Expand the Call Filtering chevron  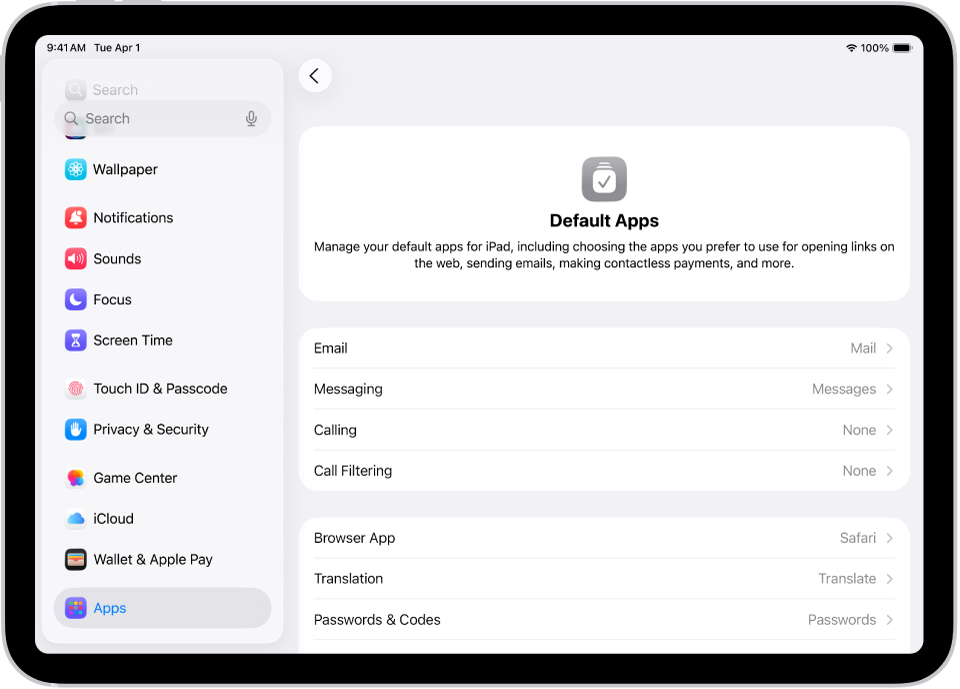tap(889, 470)
